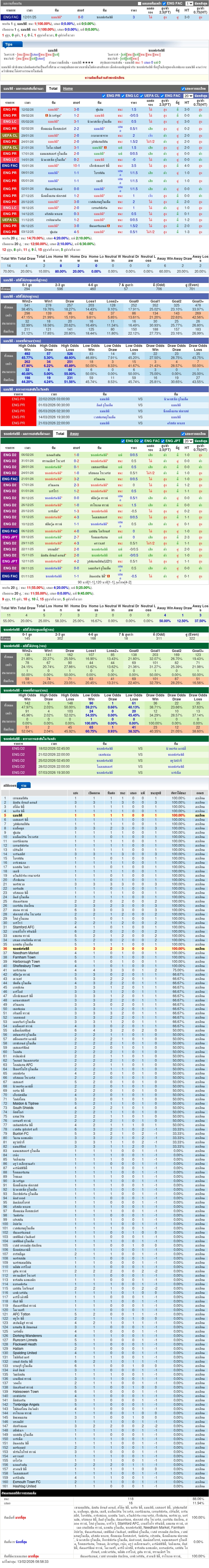
Task: Select the Needham Market table row
Action: click(x=104, y=953)
